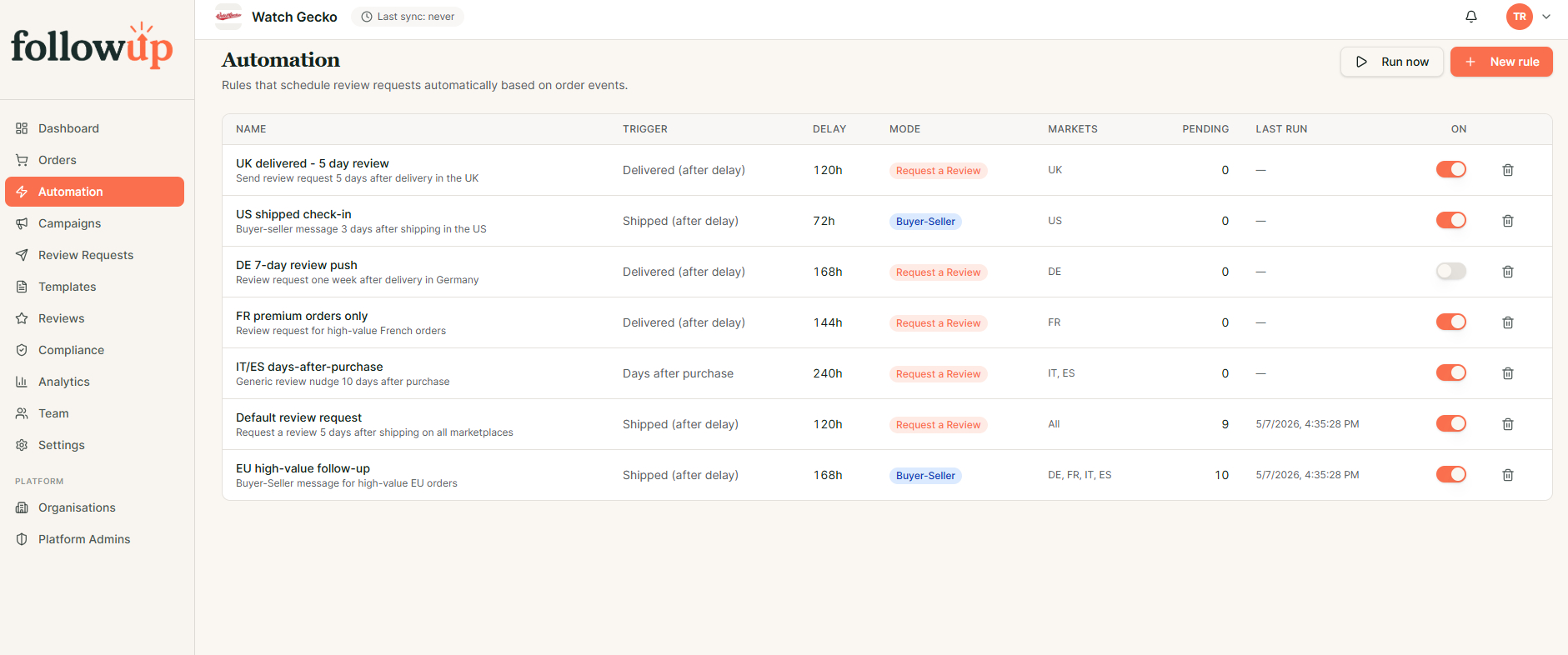This screenshot has width=1568, height=655.
Task: Go to Orders in the sidebar
Action: tap(94, 160)
